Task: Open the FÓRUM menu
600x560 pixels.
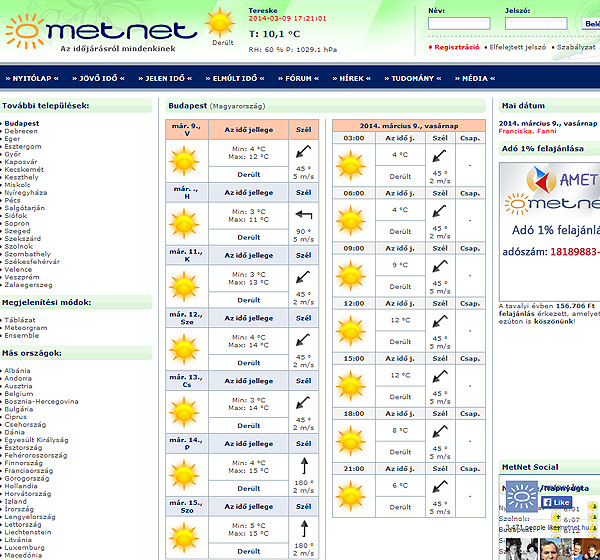Action: [298, 78]
